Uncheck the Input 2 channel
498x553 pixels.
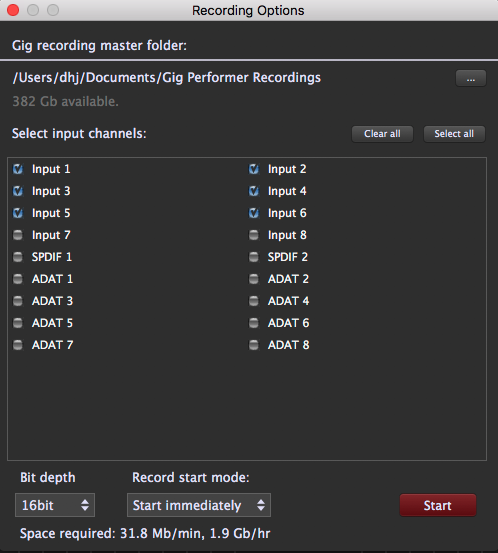tap(254, 169)
